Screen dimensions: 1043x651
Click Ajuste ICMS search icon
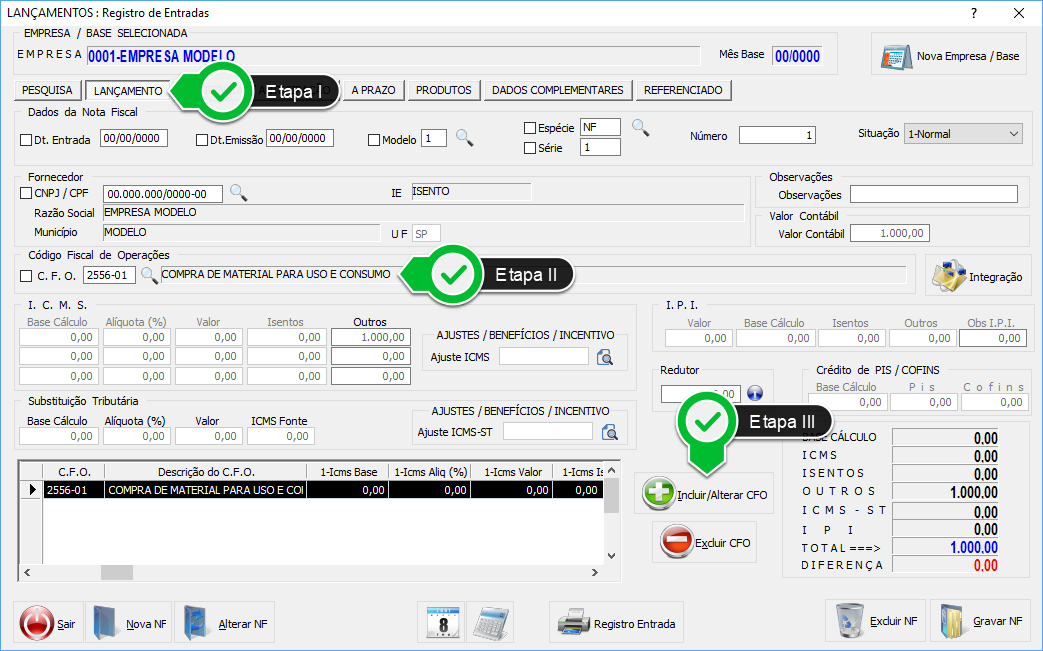605,357
